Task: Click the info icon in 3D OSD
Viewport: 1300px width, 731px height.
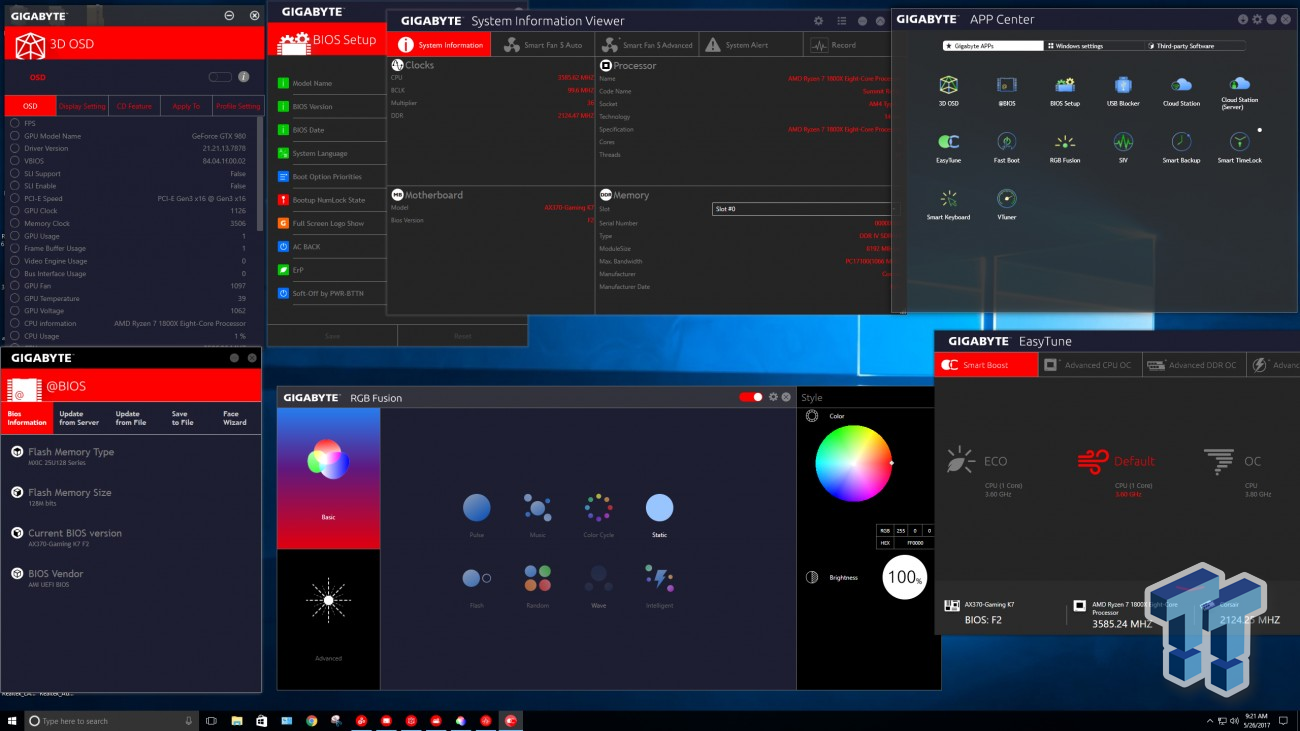Action: tap(243, 77)
